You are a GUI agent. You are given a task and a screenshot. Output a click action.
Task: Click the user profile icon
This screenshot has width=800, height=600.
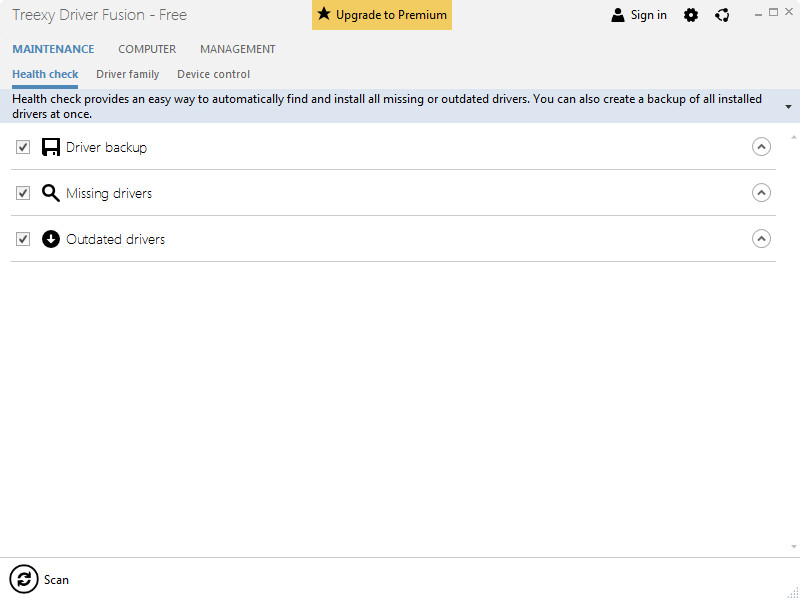pyautogui.click(x=618, y=15)
